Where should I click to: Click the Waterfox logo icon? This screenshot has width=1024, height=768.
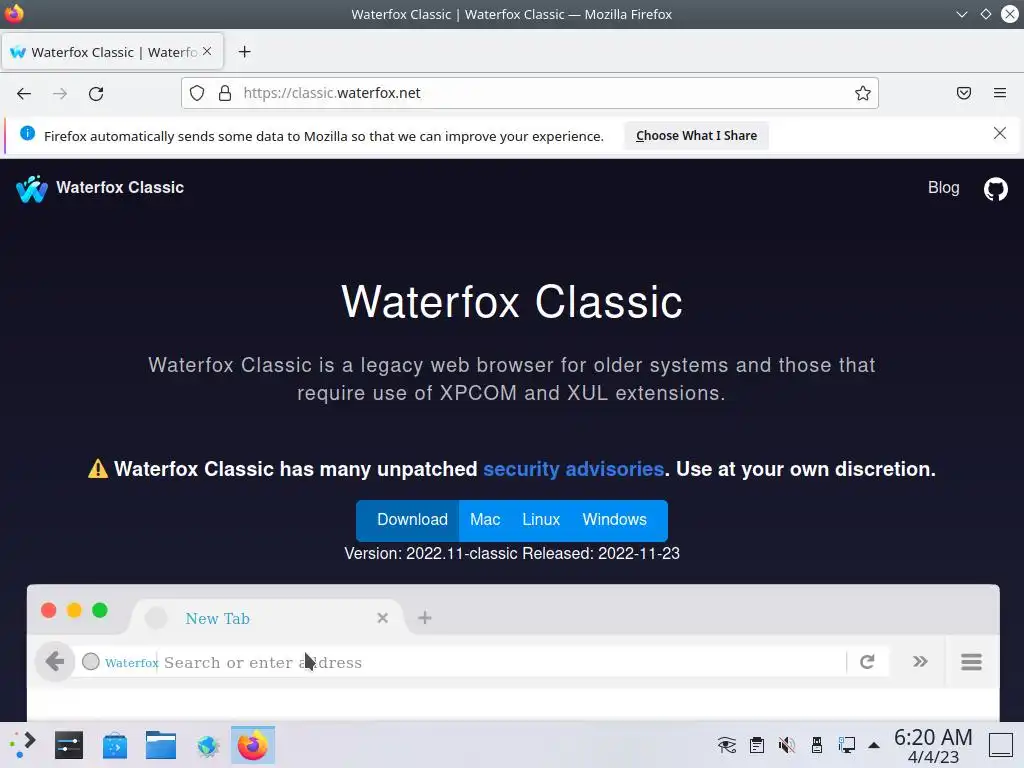point(31,189)
